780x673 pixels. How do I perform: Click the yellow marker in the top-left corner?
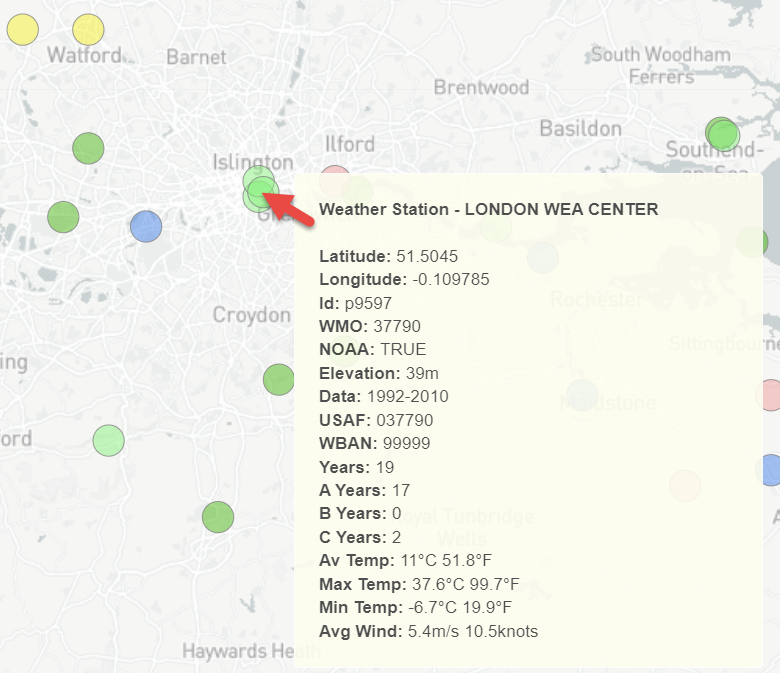(22, 30)
